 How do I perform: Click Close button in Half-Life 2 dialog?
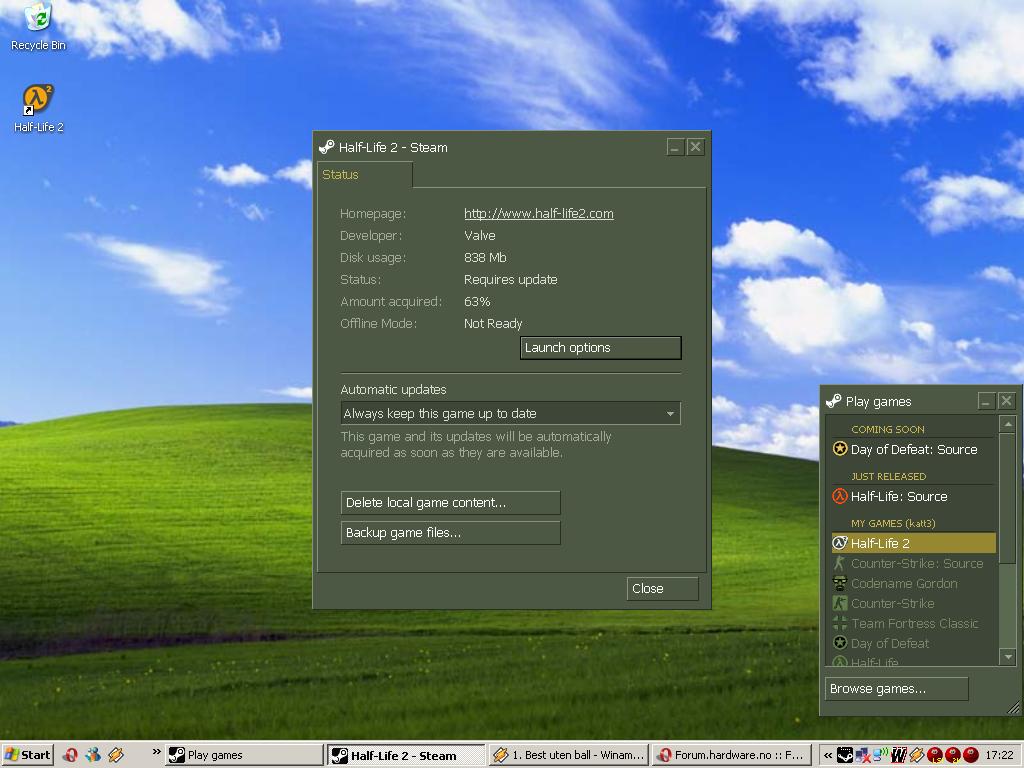[x=662, y=588]
